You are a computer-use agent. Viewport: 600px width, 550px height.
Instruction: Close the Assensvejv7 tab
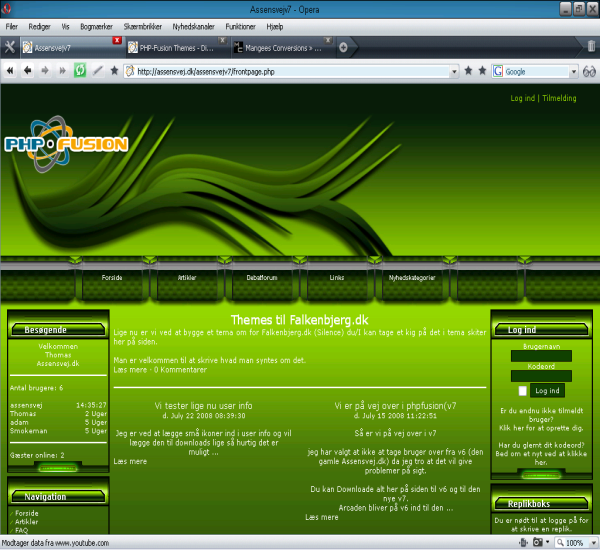point(117,40)
